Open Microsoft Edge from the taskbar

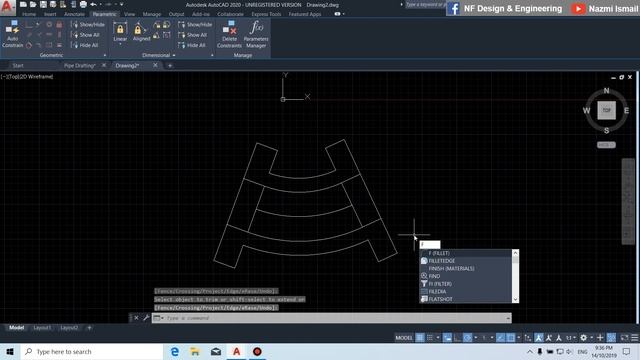click(x=175, y=351)
